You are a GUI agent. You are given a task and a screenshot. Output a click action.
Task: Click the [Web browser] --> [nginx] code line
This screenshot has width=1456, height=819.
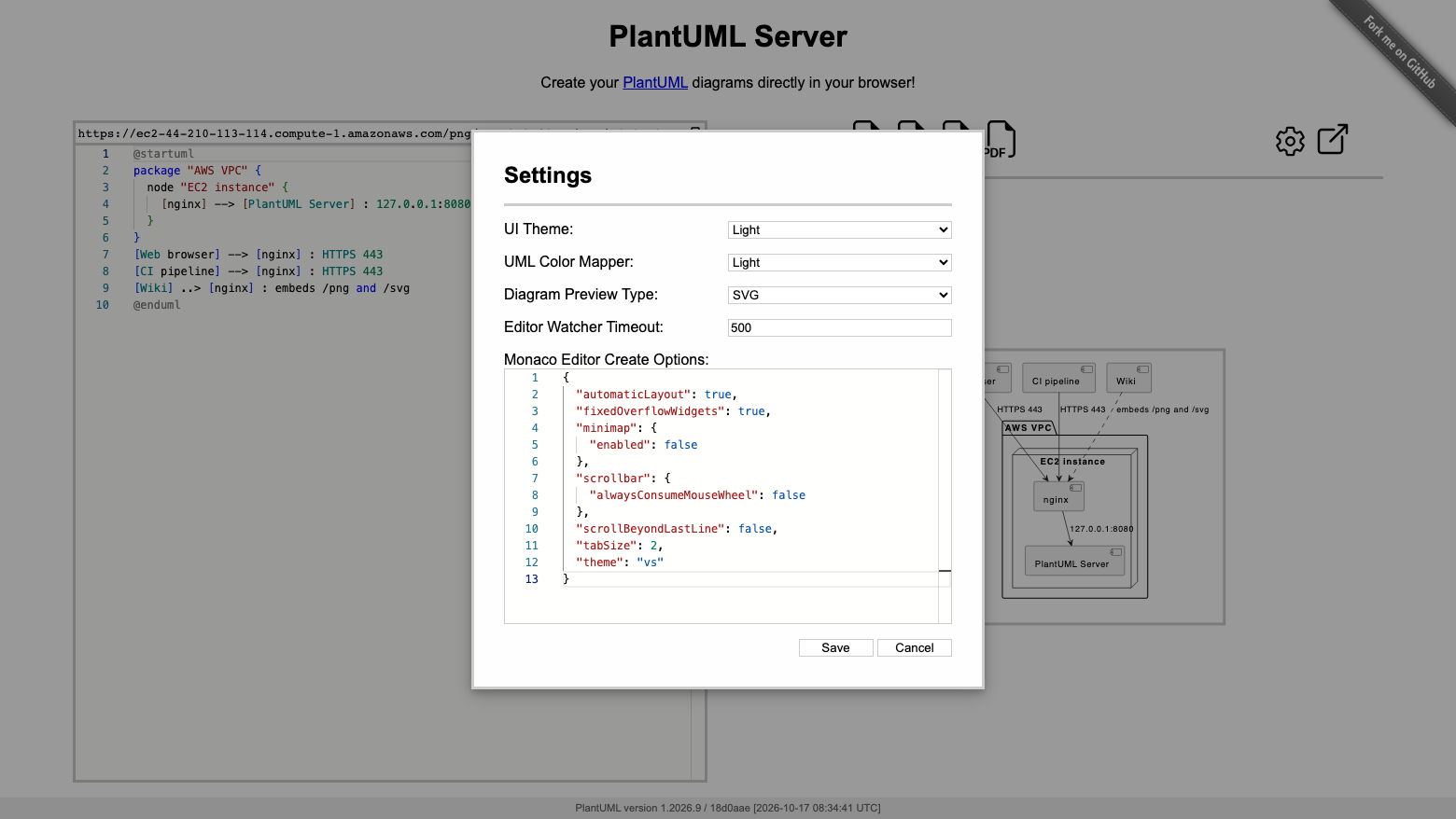pyautogui.click(x=258, y=255)
